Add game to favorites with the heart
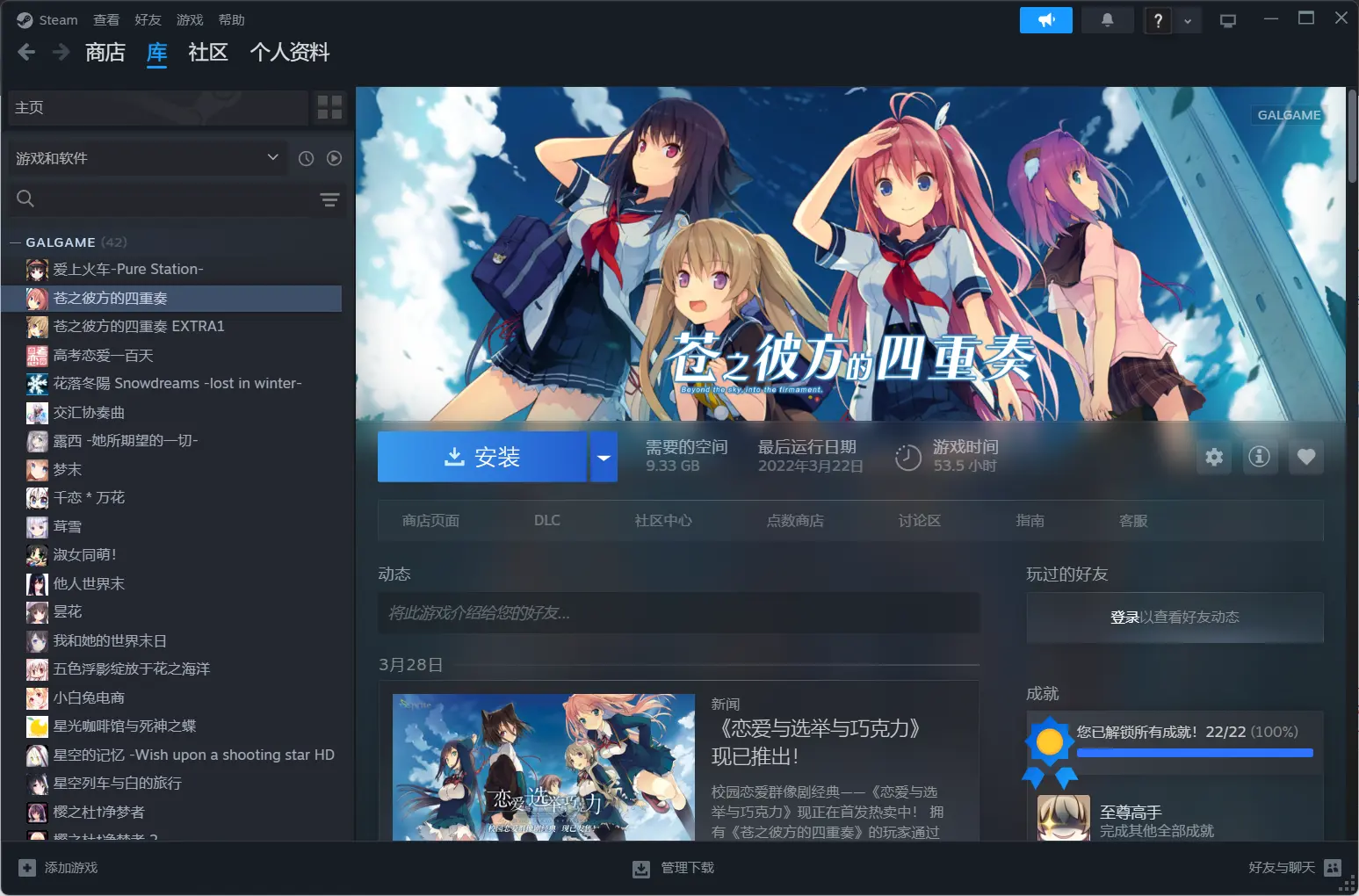Screen dimensions: 1359x896 pos(1306,457)
